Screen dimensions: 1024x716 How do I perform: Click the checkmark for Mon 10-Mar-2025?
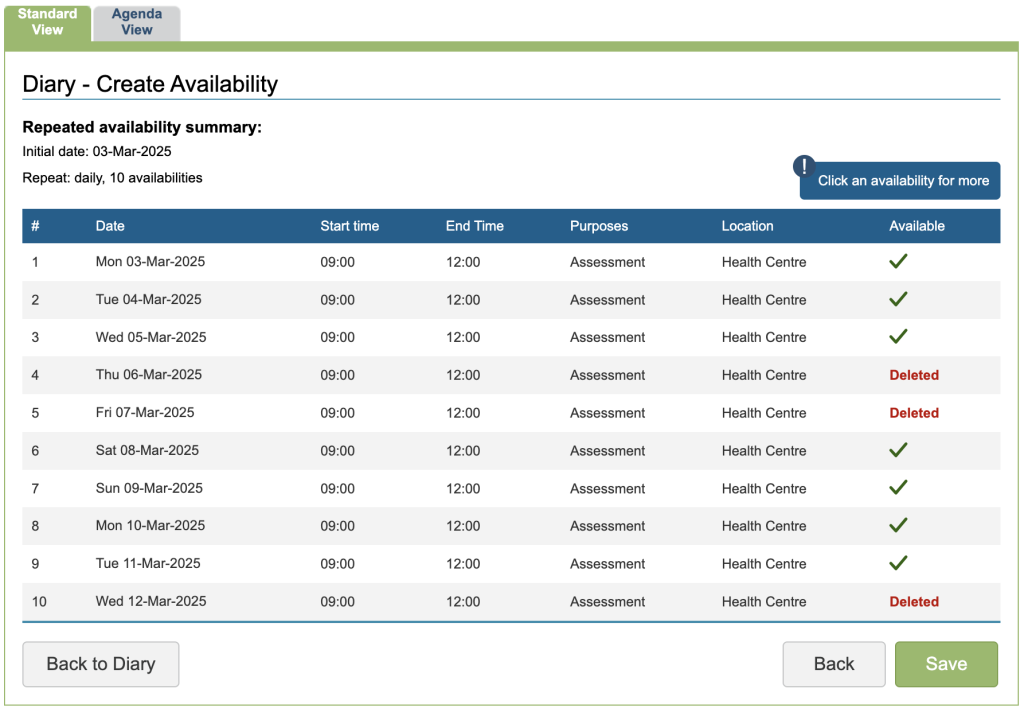pos(898,525)
